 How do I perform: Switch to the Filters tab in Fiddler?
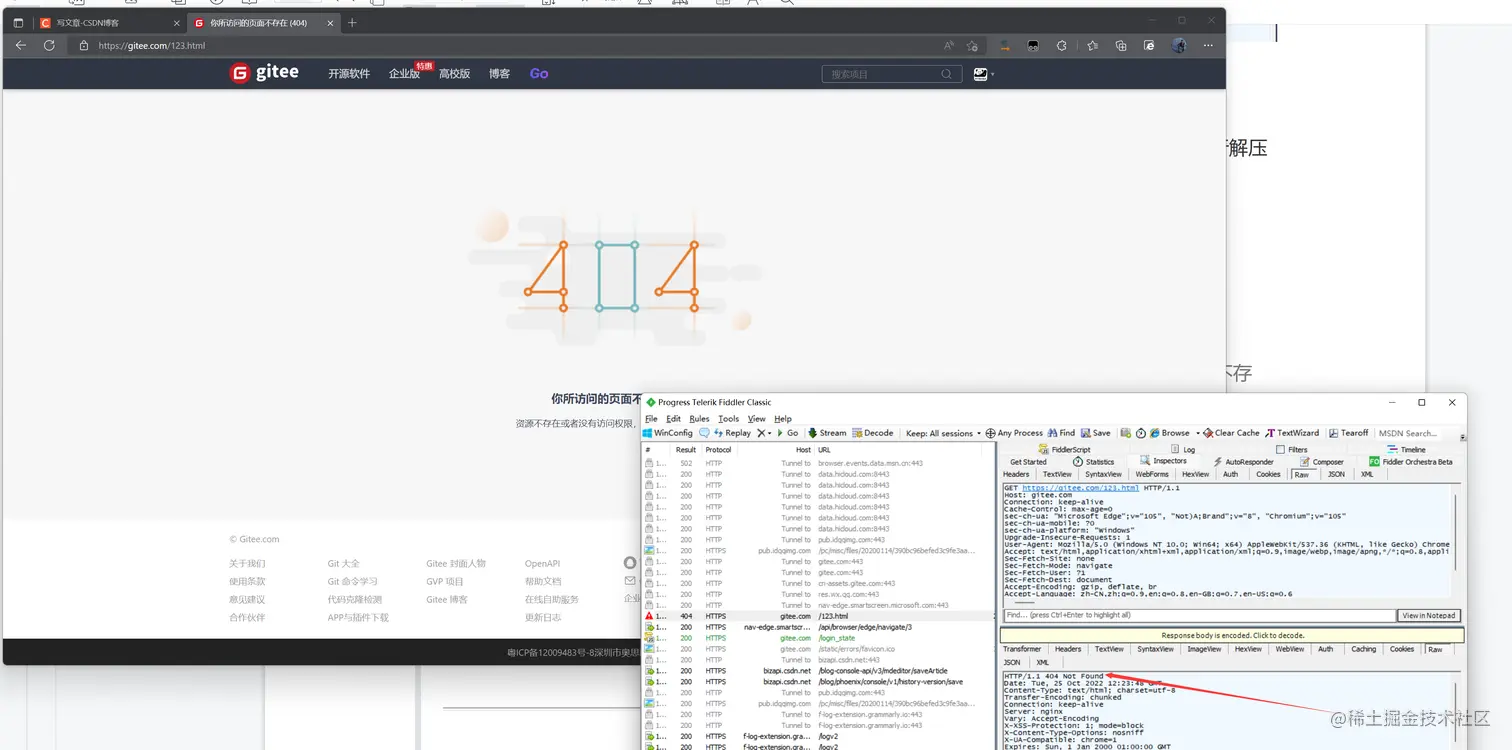[1291, 450]
